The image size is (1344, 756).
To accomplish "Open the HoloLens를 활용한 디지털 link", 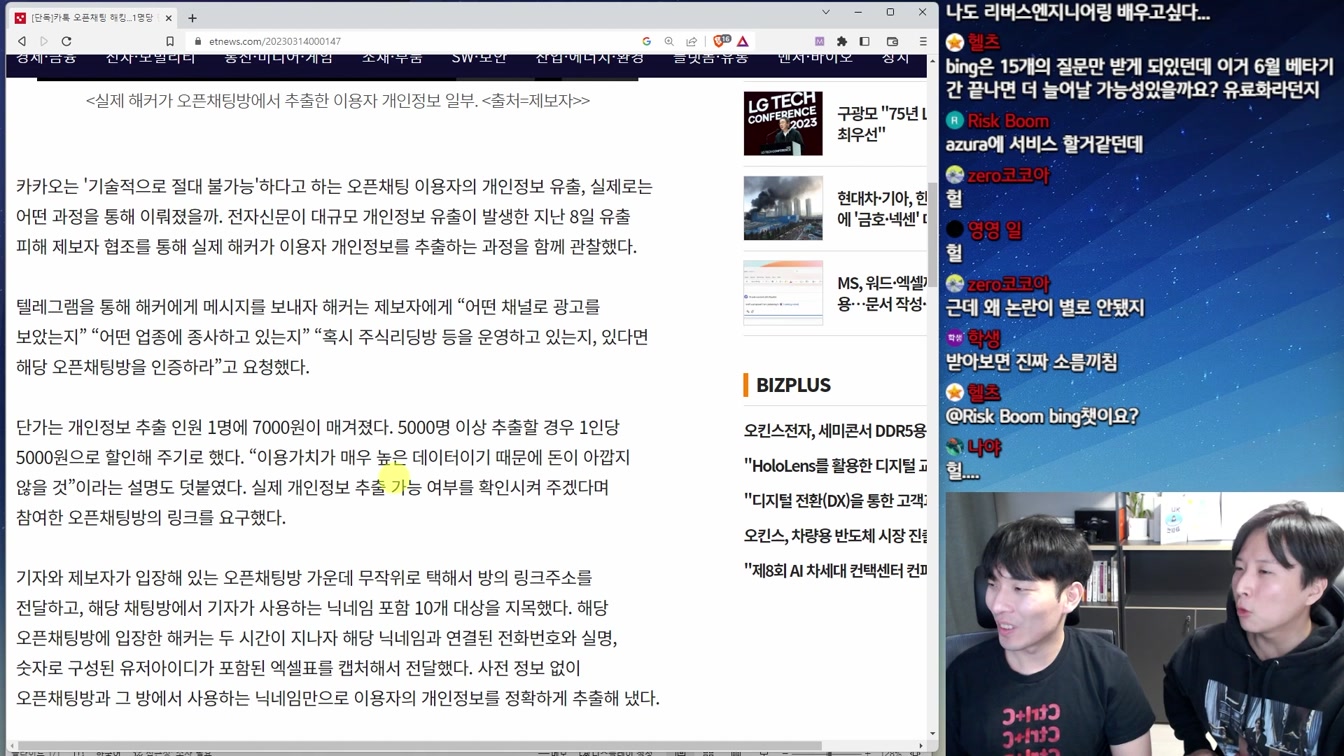I will (835, 466).
